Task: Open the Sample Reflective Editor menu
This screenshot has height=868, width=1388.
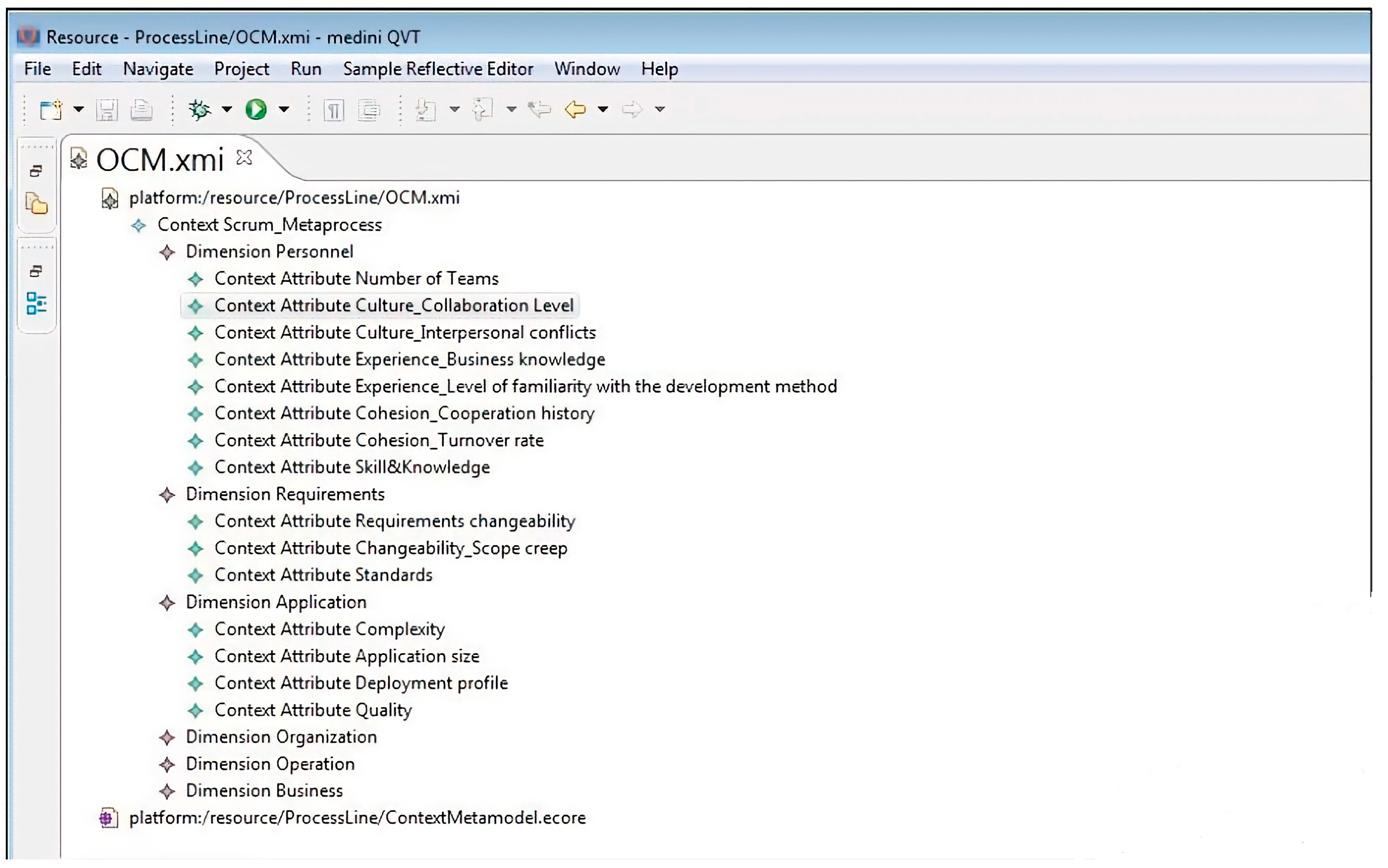Action: tap(438, 69)
